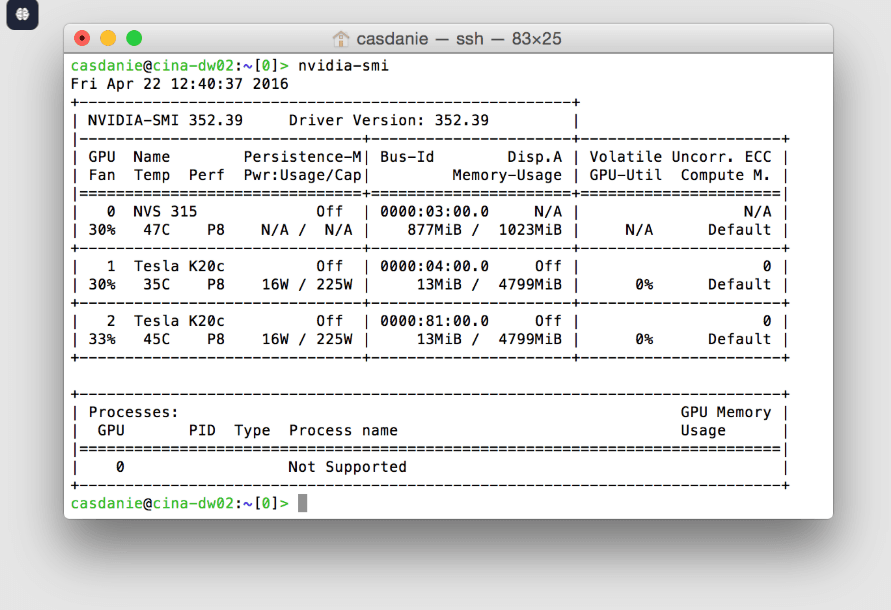Click the 'Not Supported' process entry
Viewport: 891px width, 610px height.
(347, 467)
